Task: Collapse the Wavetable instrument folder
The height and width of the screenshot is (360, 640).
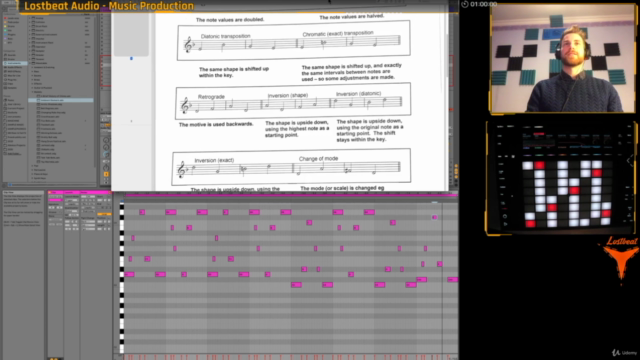Action: [29, 63]
